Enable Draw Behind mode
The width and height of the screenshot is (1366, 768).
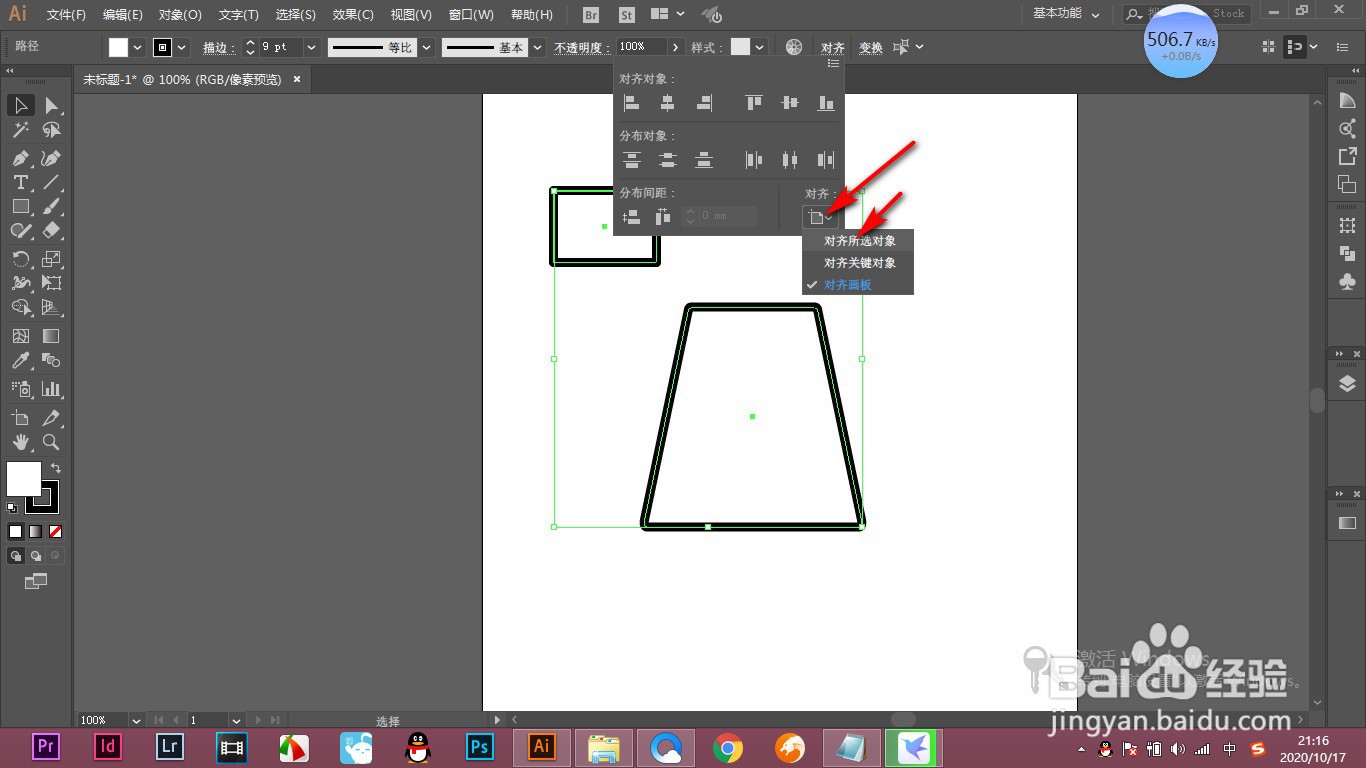36,555
